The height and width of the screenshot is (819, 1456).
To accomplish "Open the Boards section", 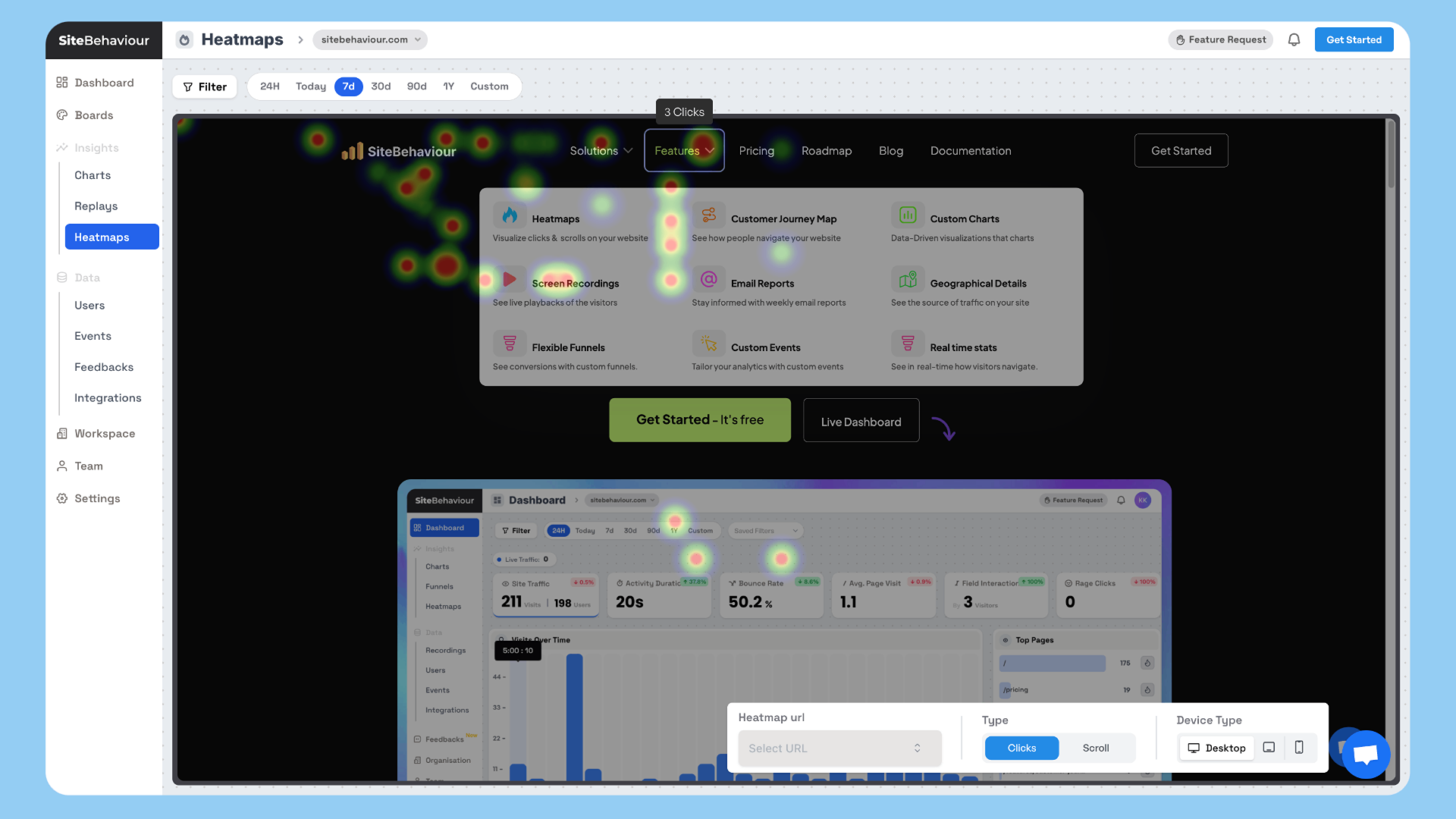I will [94, 115].
